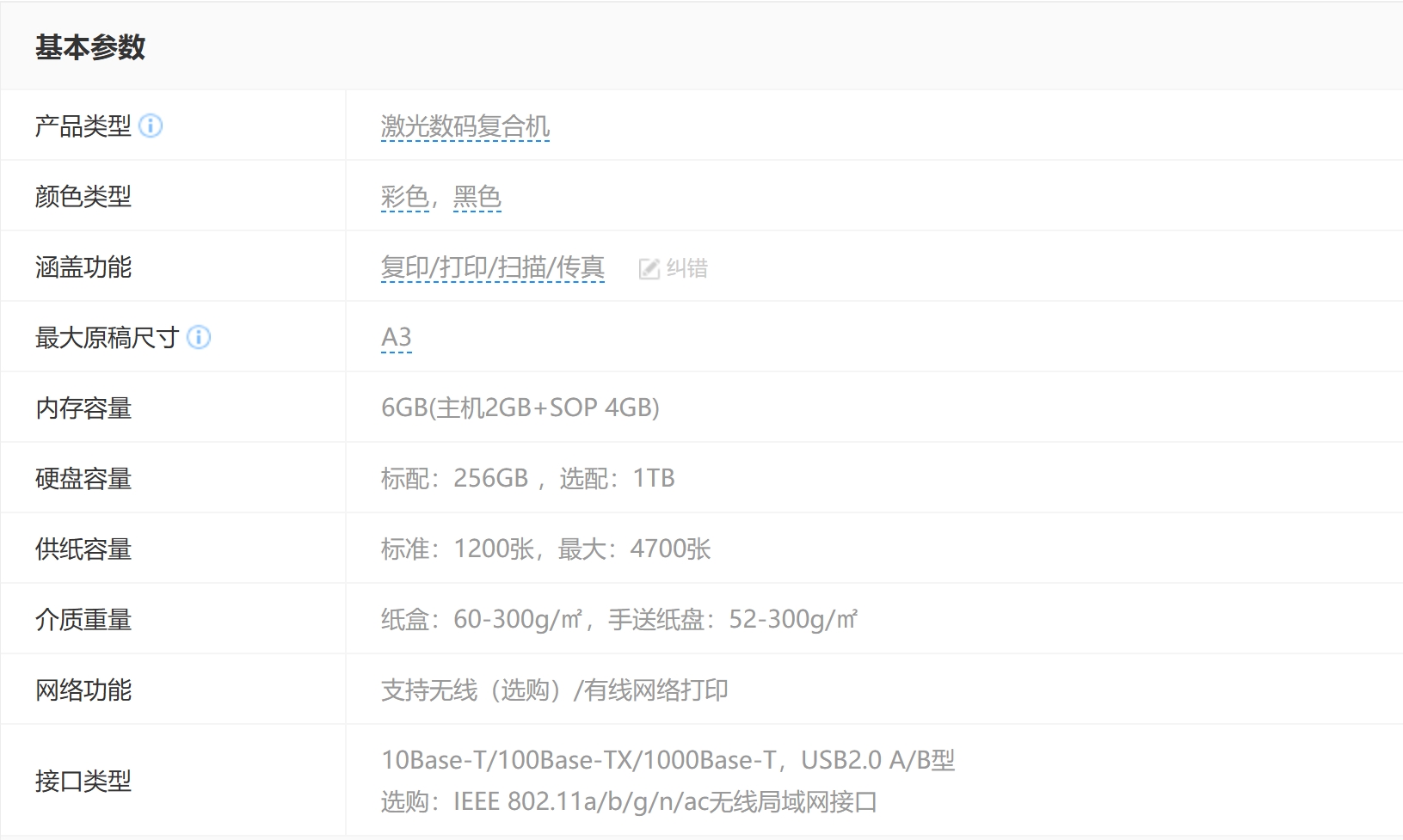Open the 复印/打印/扫描/传真 functions link
This screenshot has width=1403, height=840.
pyautogui.click(x=492, y=267)
